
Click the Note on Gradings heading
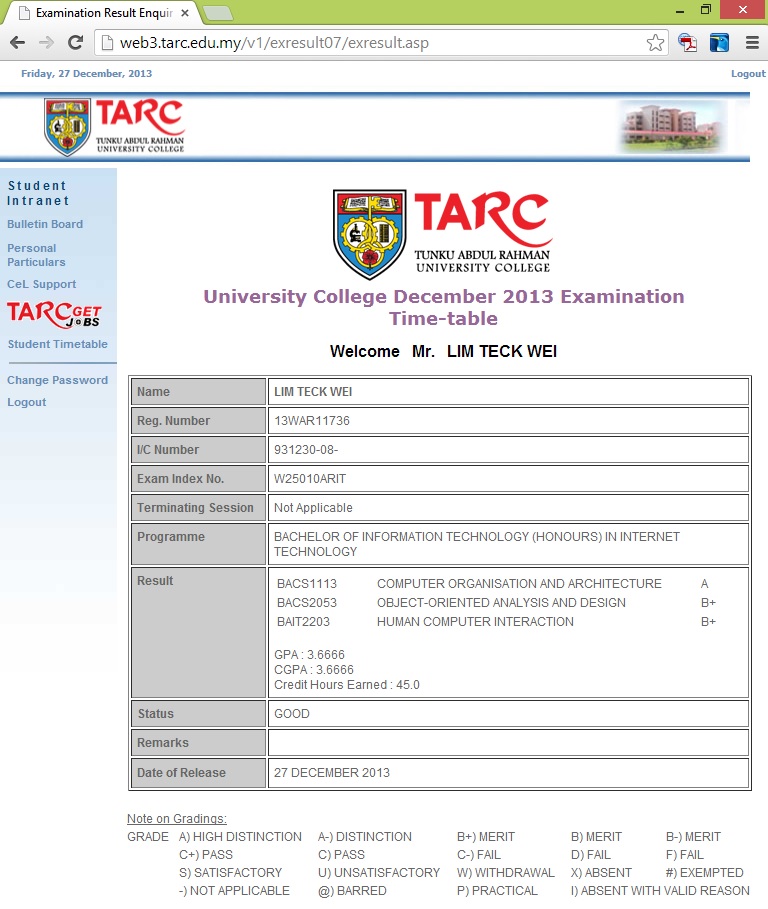177,819
